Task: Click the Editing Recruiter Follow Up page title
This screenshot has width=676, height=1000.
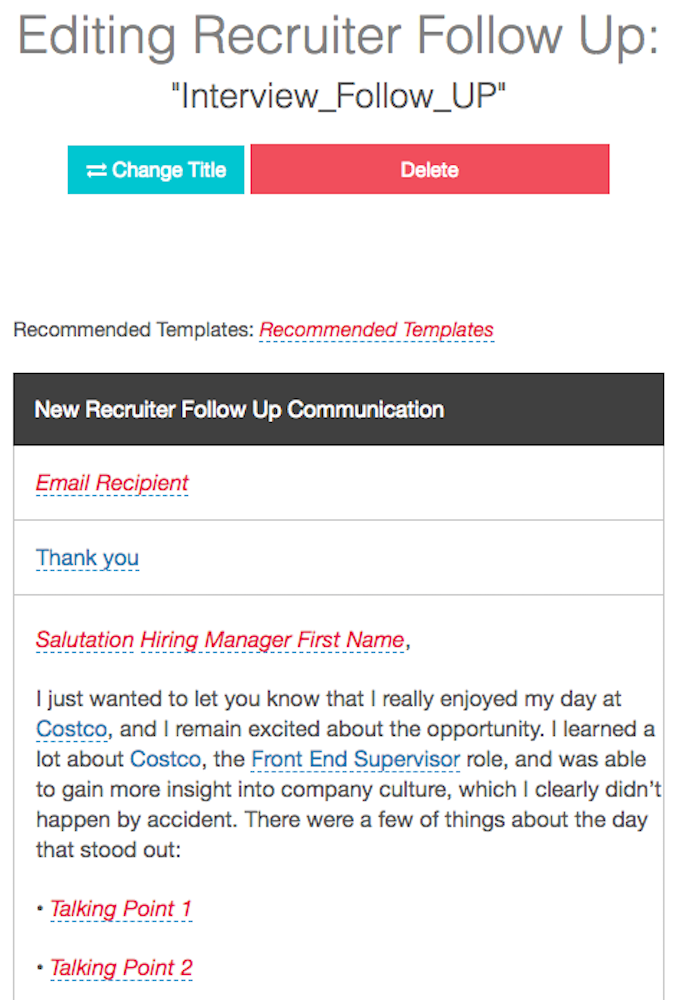Action: [338, 37]
